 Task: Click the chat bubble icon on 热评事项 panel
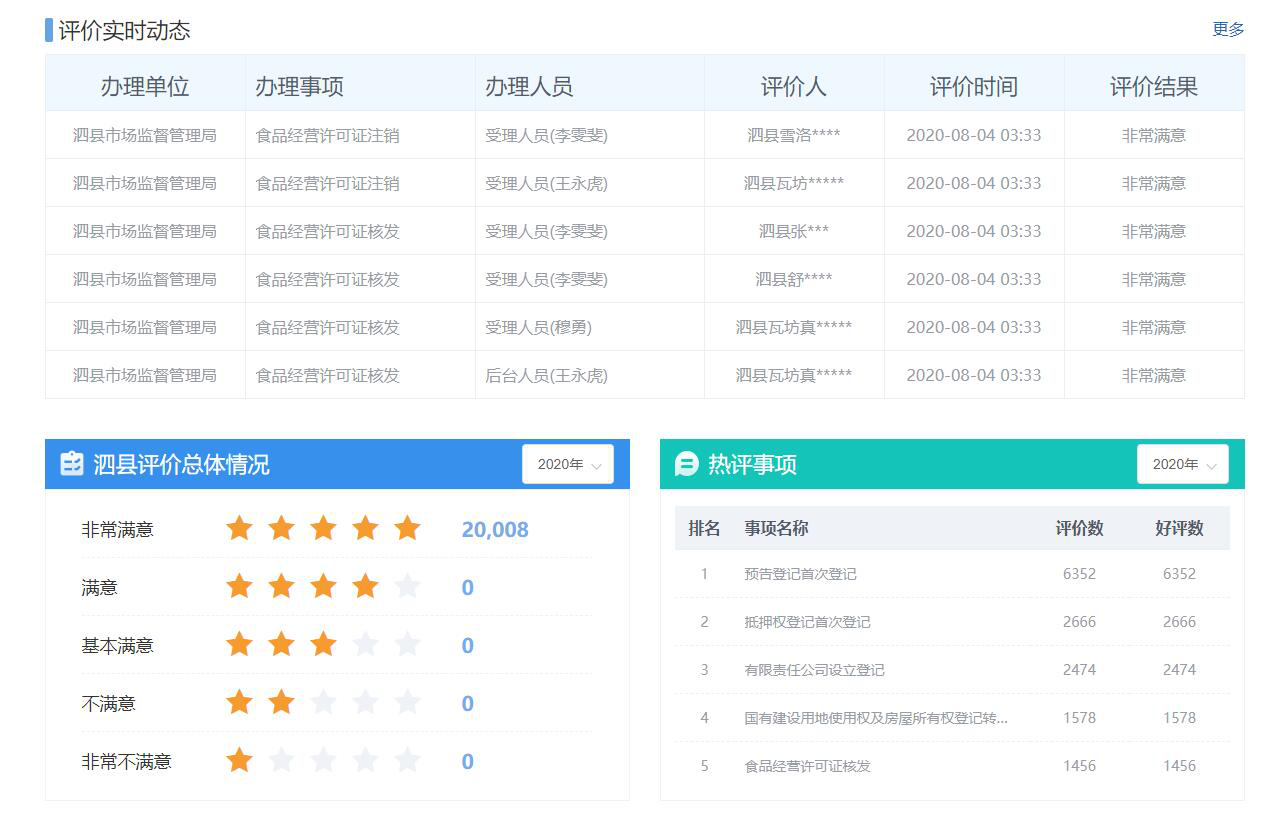click(x=685, y=463)
